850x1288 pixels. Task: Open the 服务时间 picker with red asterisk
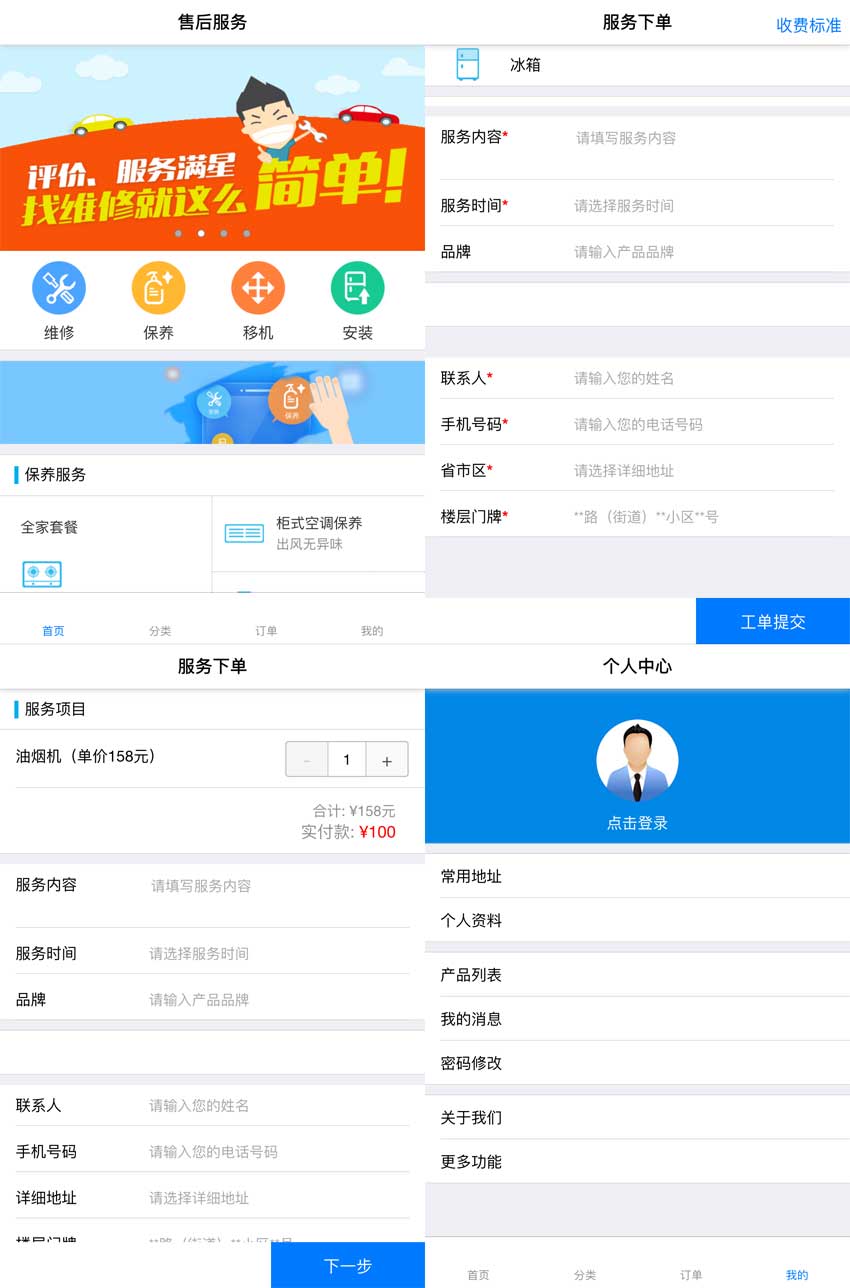coord(702,206)
